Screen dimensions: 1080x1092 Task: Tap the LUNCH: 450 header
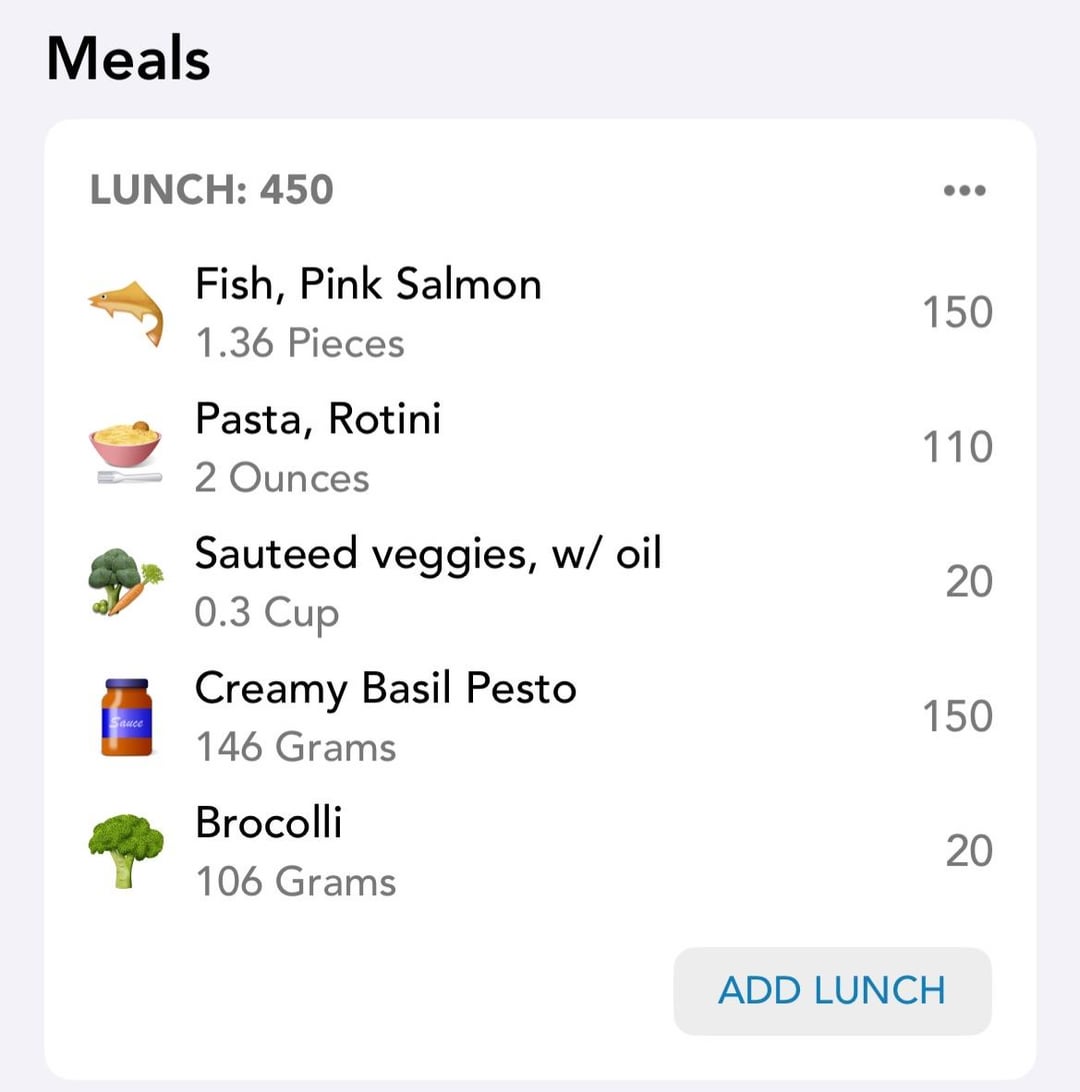coord(212,189)
